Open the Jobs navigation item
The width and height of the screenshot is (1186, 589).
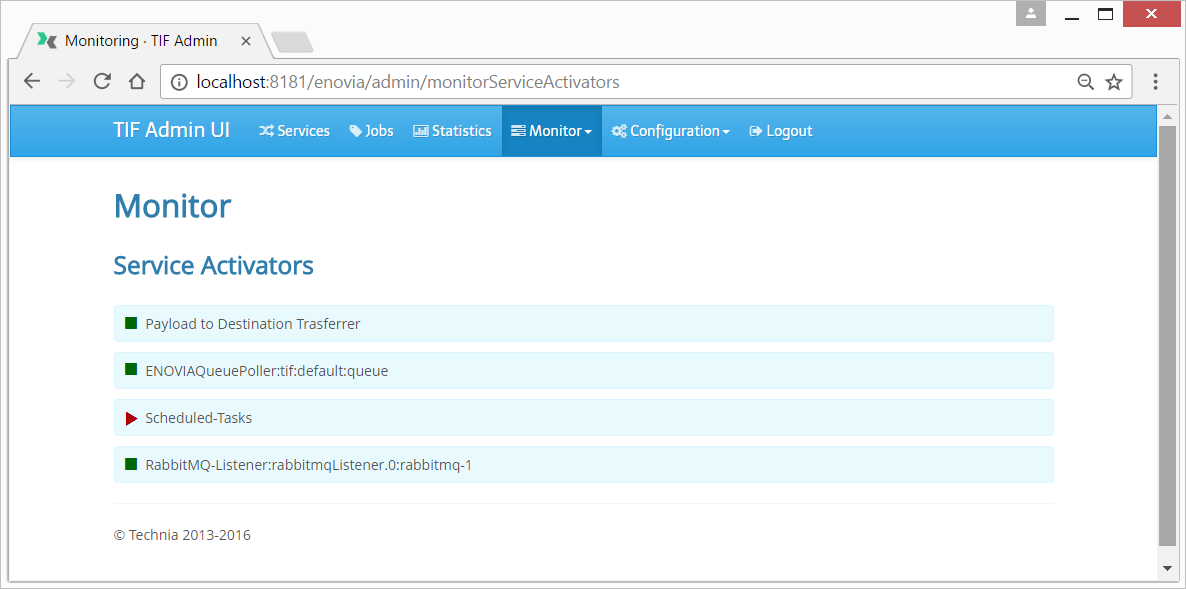tap(371, 131)
